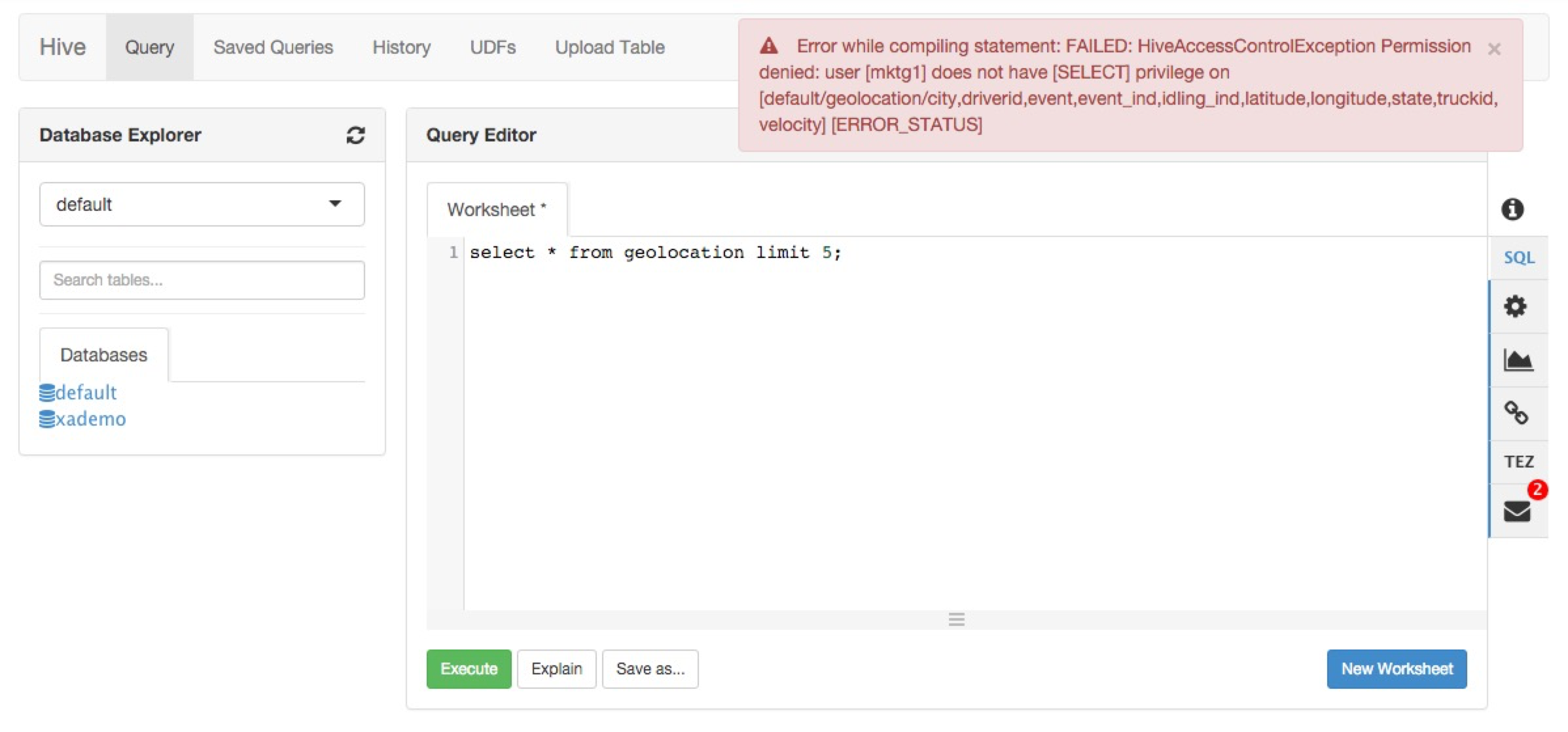Open the default database in list
The width and height of the screenshot is (1568, 732).
click(78, 393)
